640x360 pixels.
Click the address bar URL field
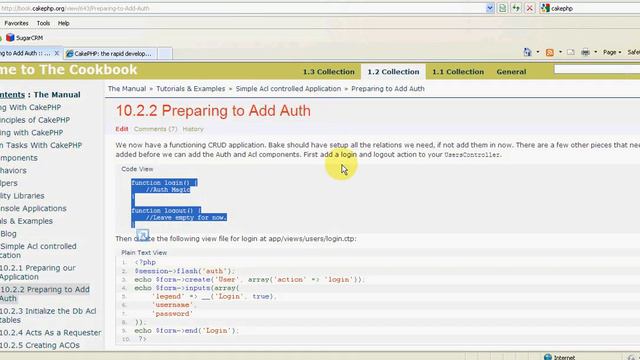point(243,8)
